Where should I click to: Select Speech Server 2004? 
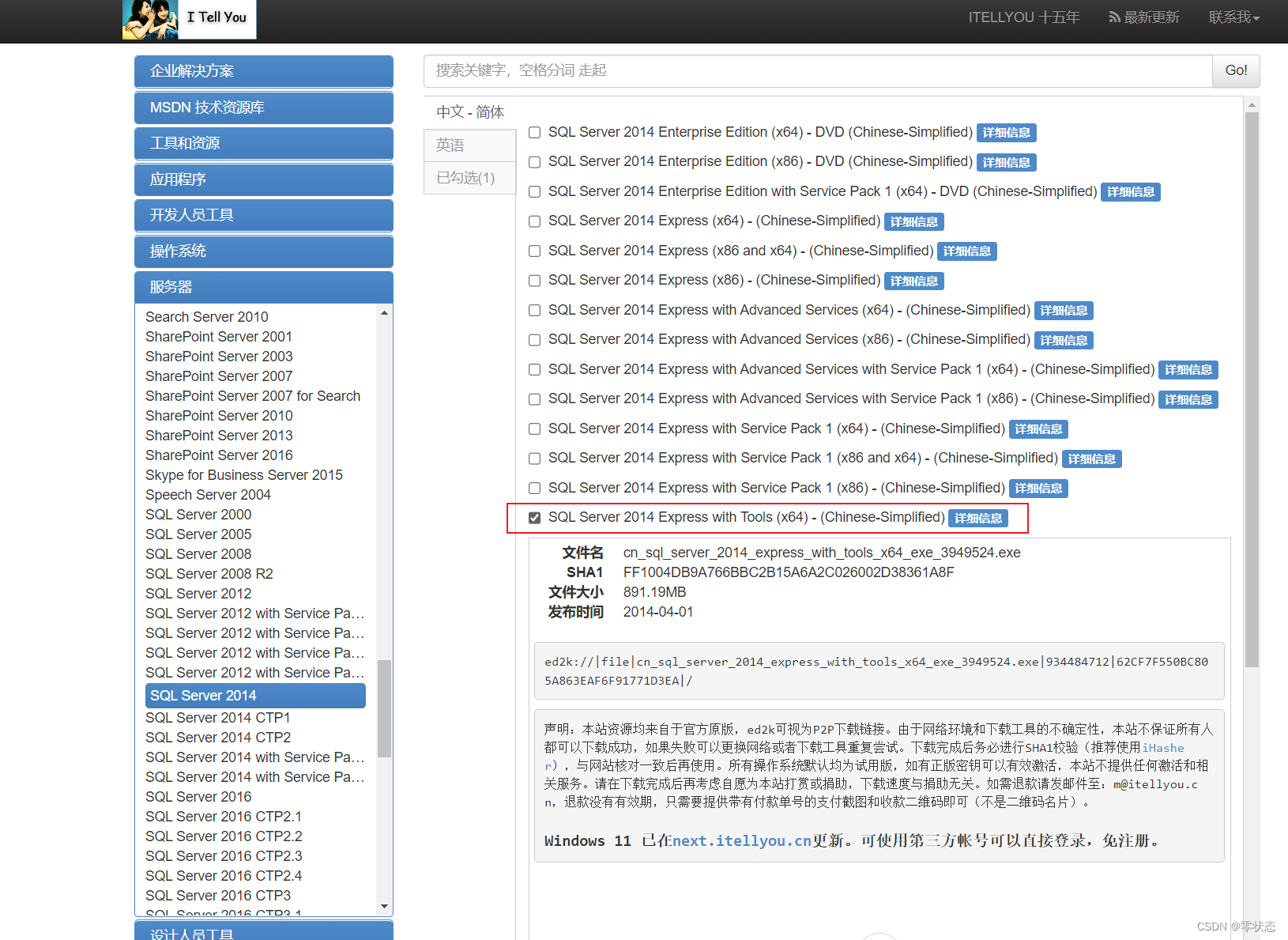coord(208,495)
